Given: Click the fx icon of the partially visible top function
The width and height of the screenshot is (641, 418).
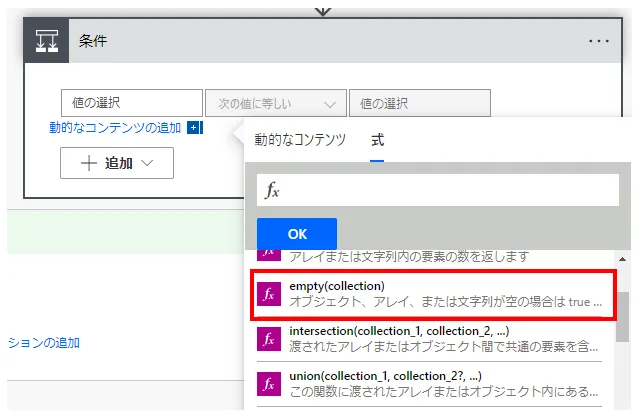Looking at the screenshot, I should coord(268,255).
